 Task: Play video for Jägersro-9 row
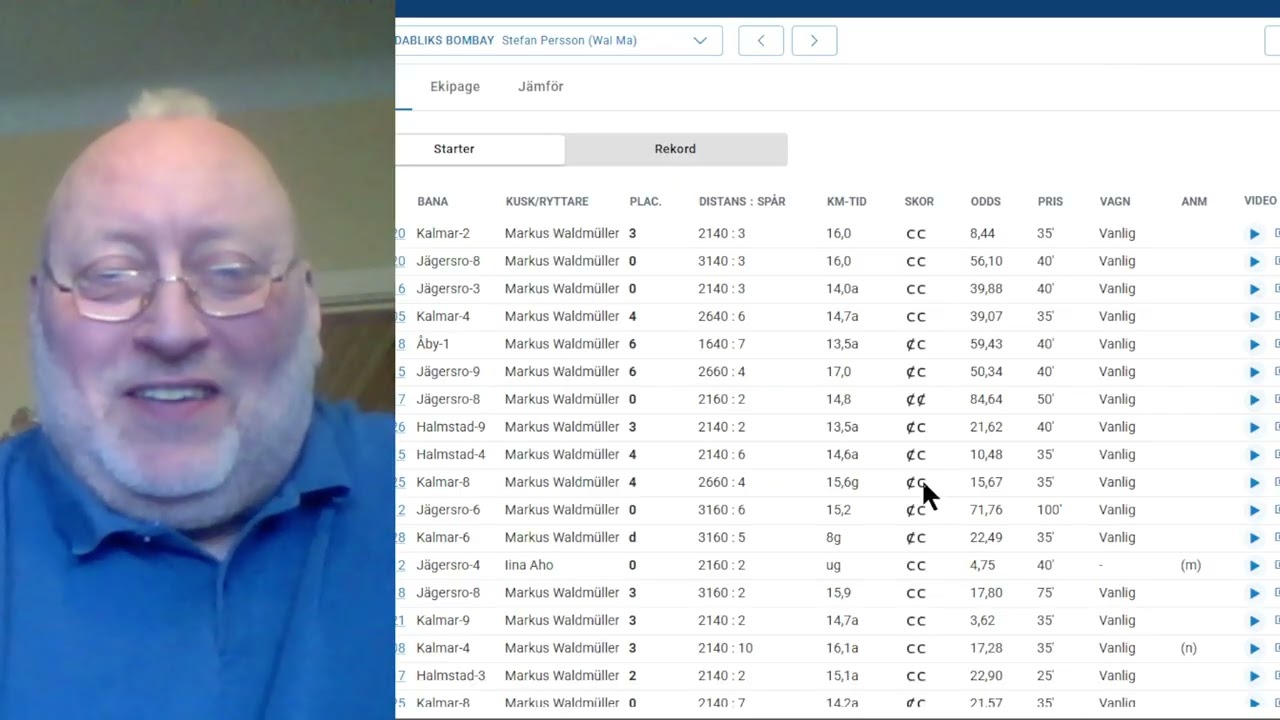click(1254, 372)
